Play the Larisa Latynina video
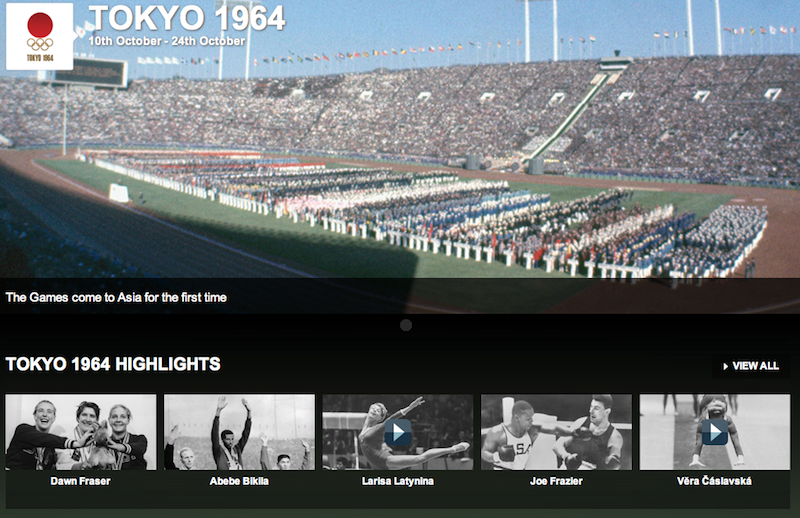This screenshot has height=518, width=800. pos(398,432)
